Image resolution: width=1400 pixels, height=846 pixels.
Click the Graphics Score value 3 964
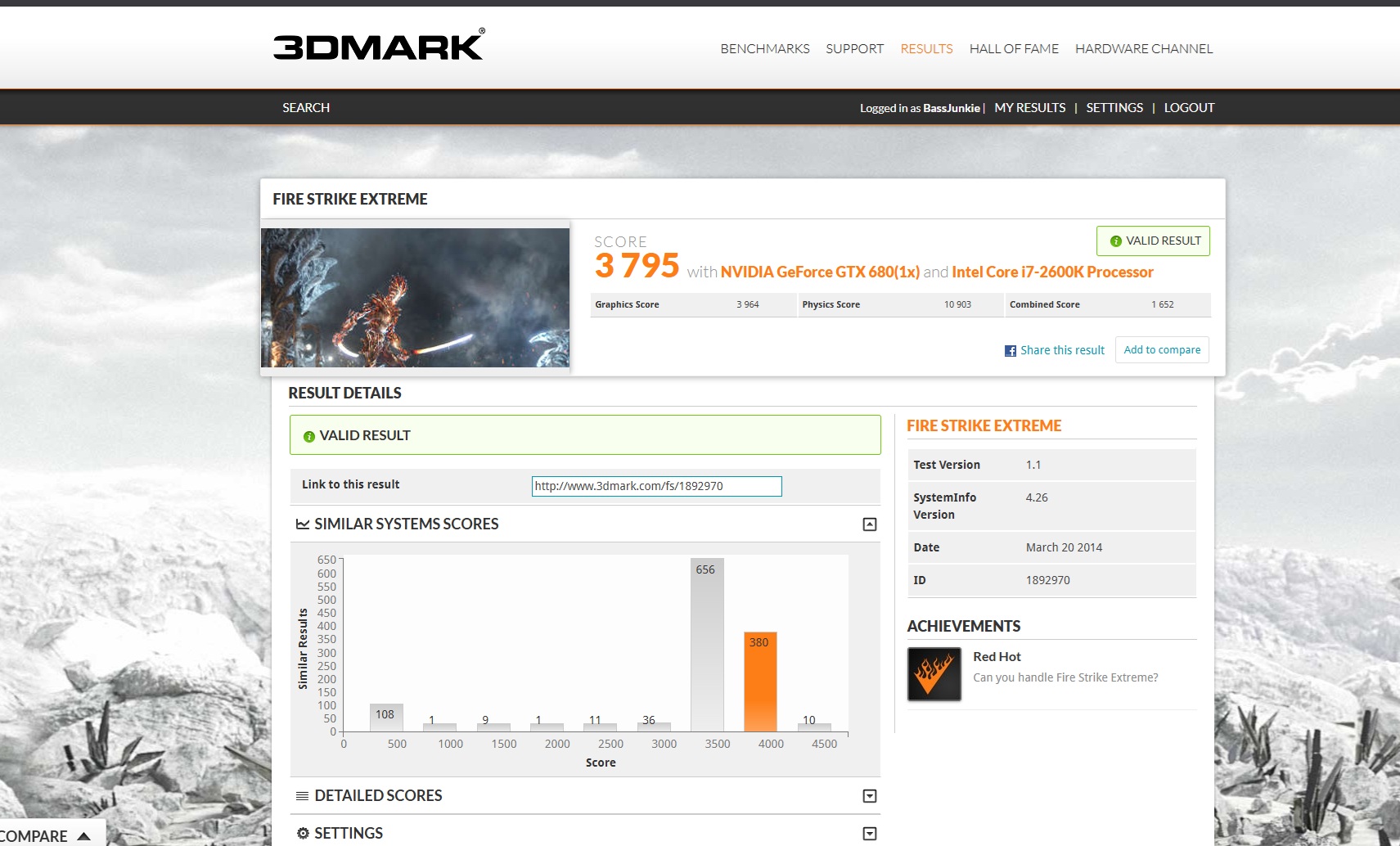748,304
